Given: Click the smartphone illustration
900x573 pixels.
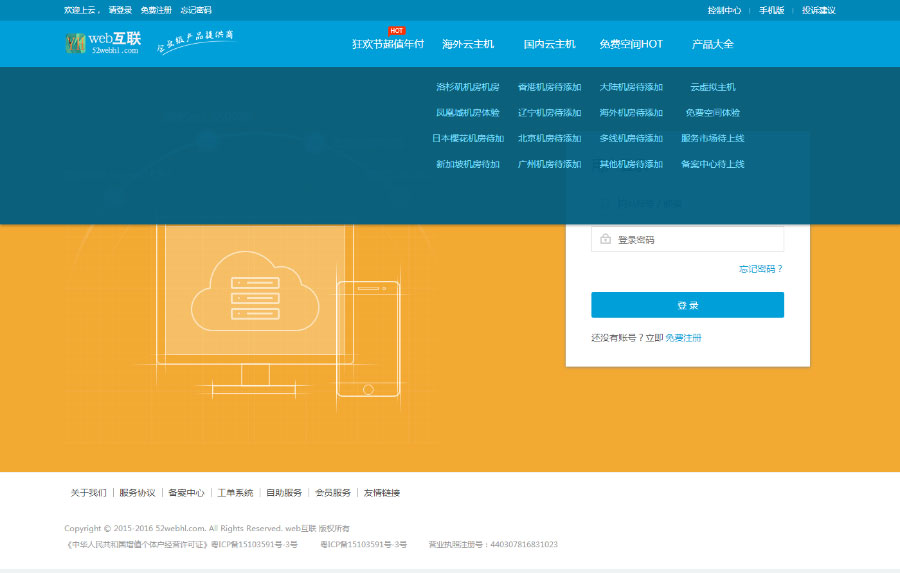Looking at the screenshot, I should [368, 338].
